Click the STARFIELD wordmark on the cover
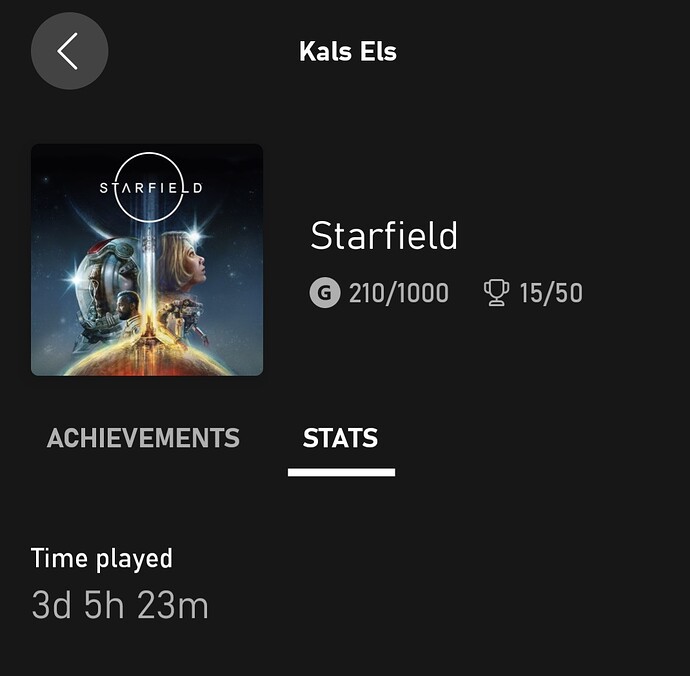The height and width of the screenshot is (676, 690). 151,188
